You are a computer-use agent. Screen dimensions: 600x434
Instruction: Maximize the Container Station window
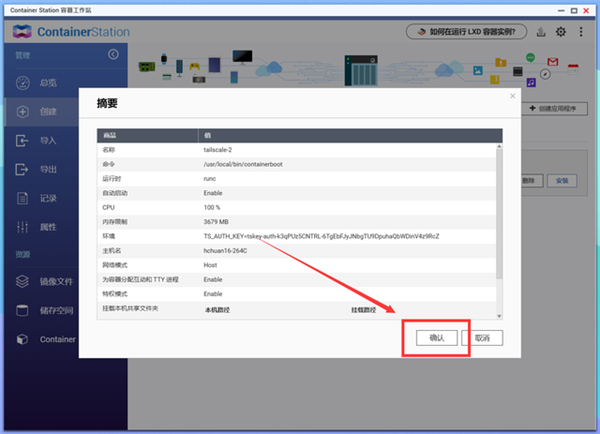coord(574,10)
